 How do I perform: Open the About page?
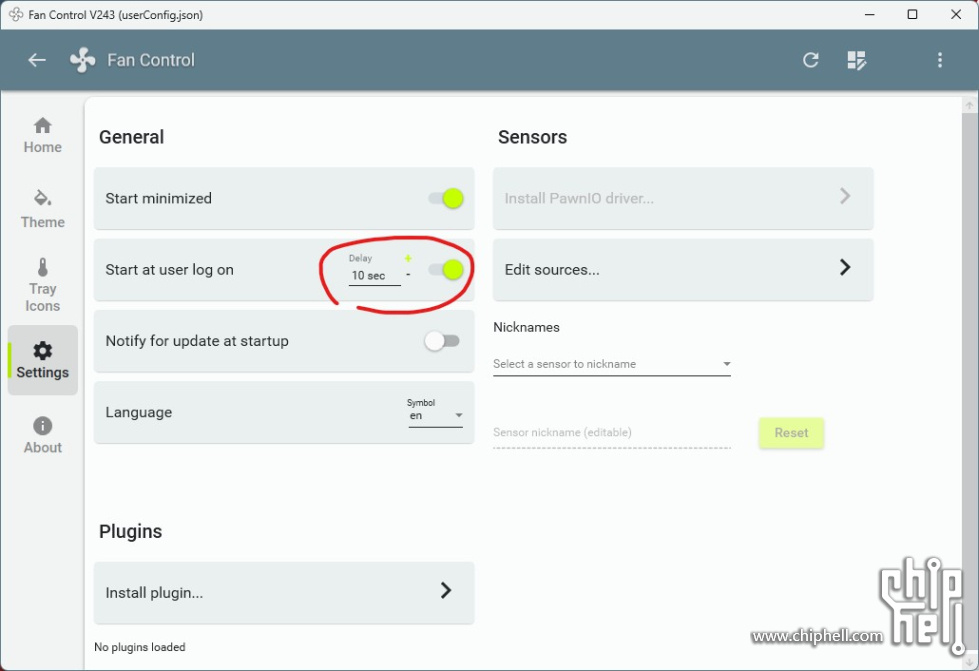pos(43,435)
